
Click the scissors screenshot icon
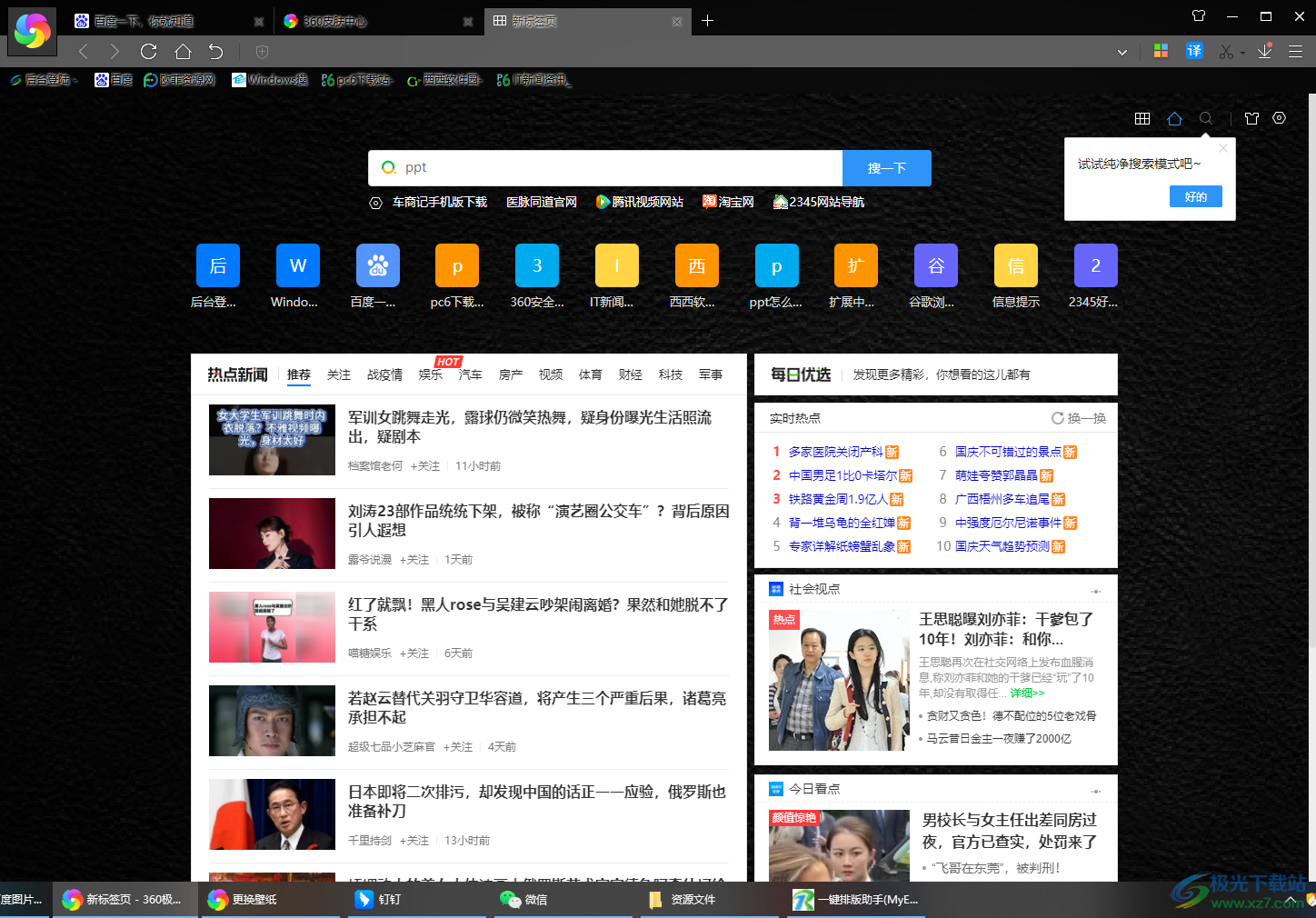1226,52
